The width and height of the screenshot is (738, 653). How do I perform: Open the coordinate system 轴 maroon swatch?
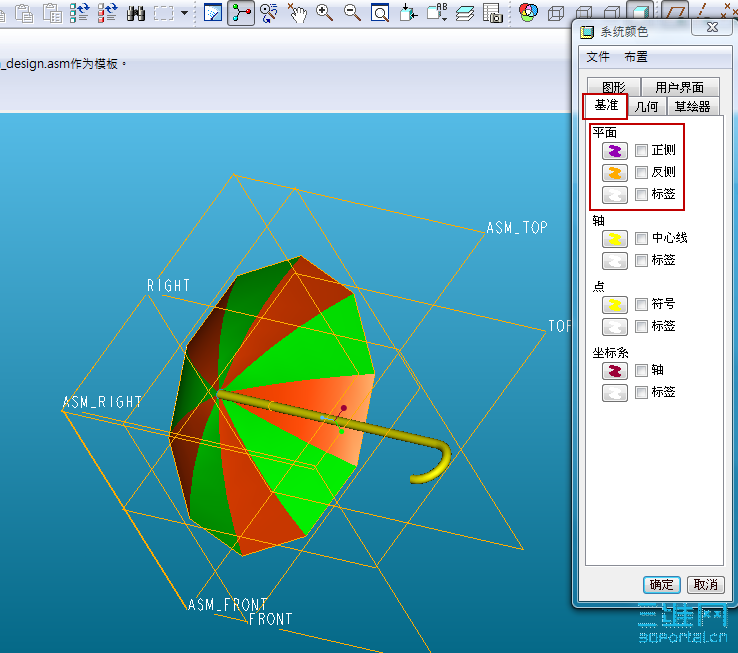(615, 371)
